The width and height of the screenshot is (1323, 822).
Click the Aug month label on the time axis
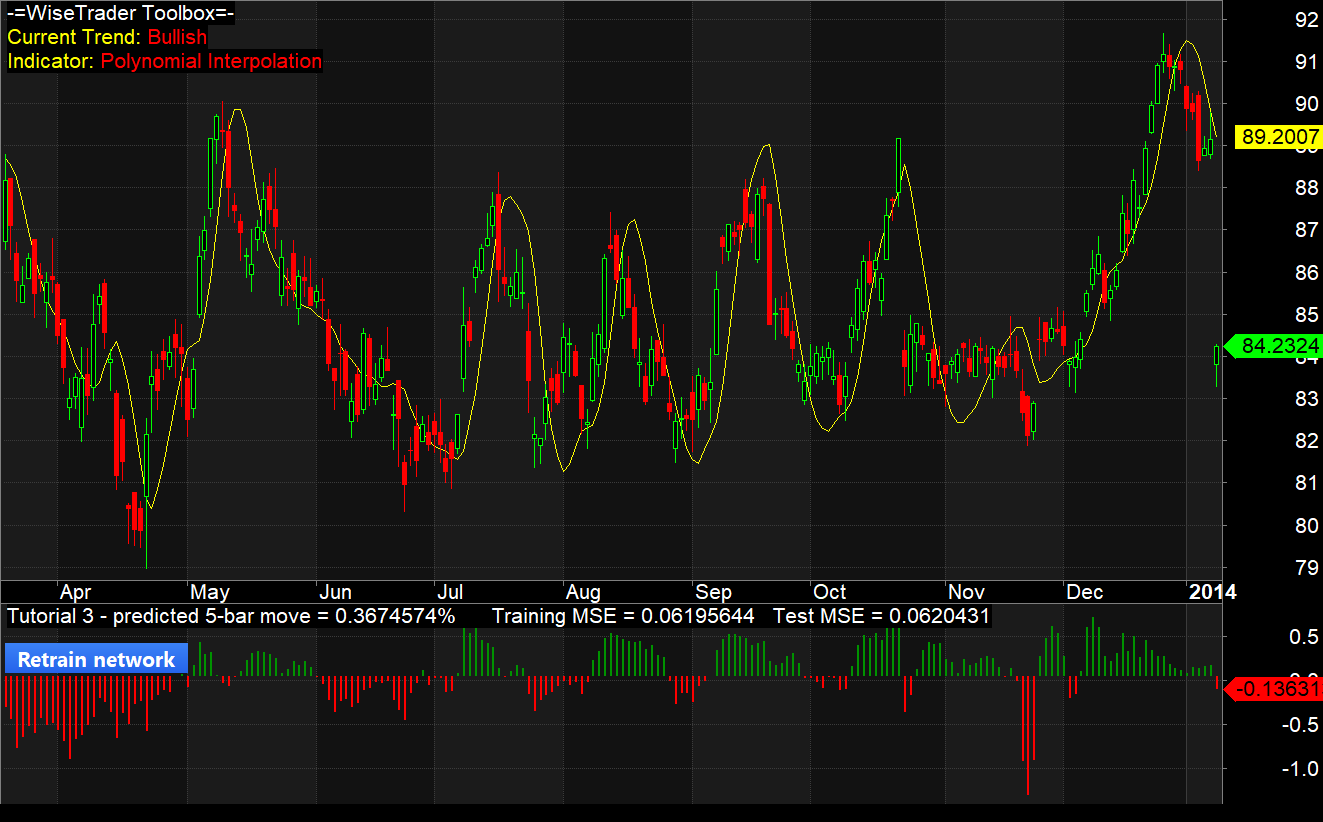tap(582, 592)
